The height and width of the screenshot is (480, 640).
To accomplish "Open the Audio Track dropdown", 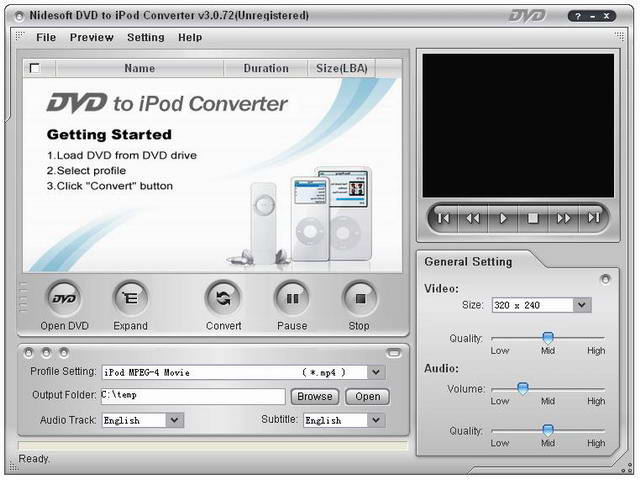I will [x=174, y=420].
